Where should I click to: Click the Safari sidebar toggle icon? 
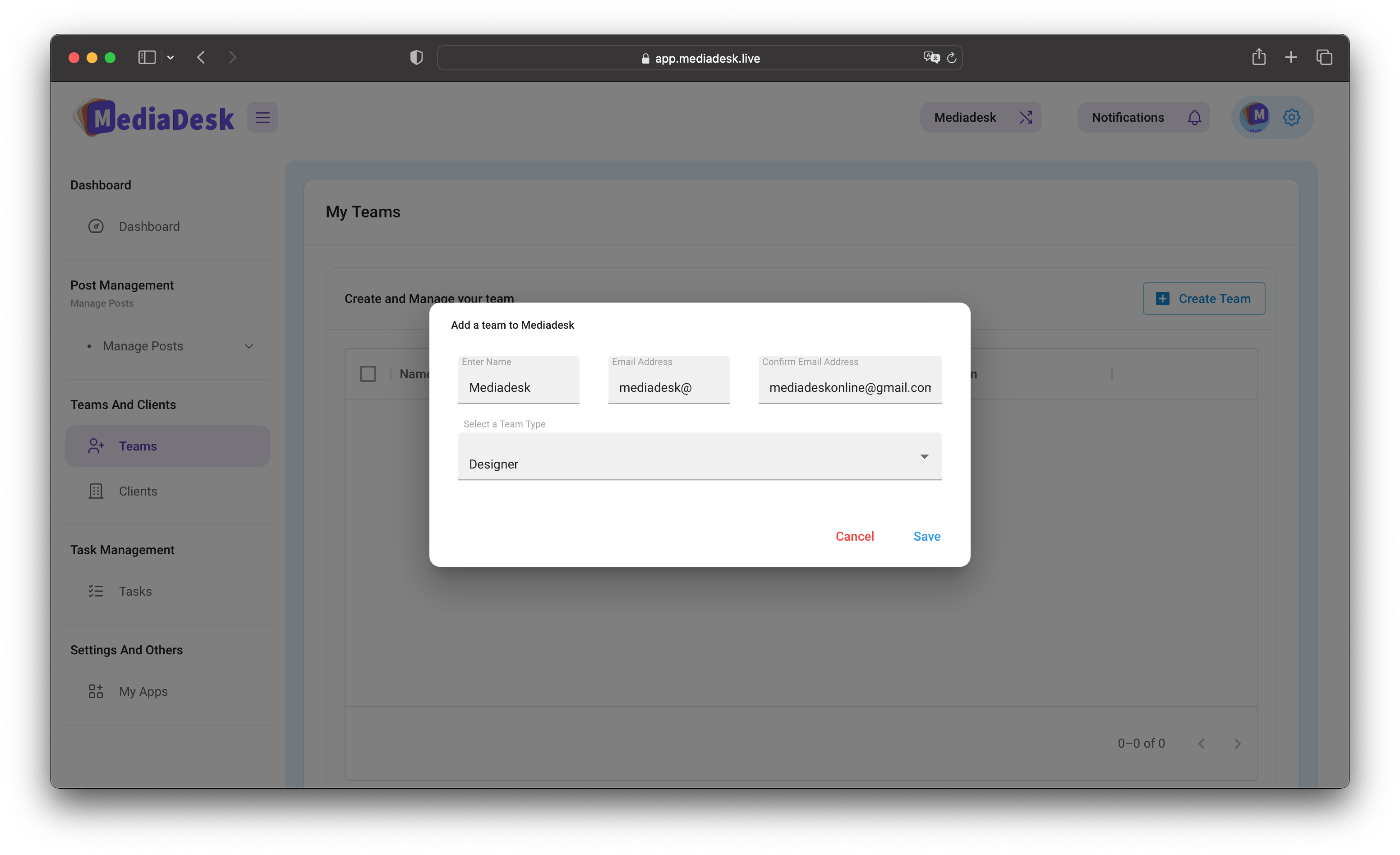tap(147, 57)
